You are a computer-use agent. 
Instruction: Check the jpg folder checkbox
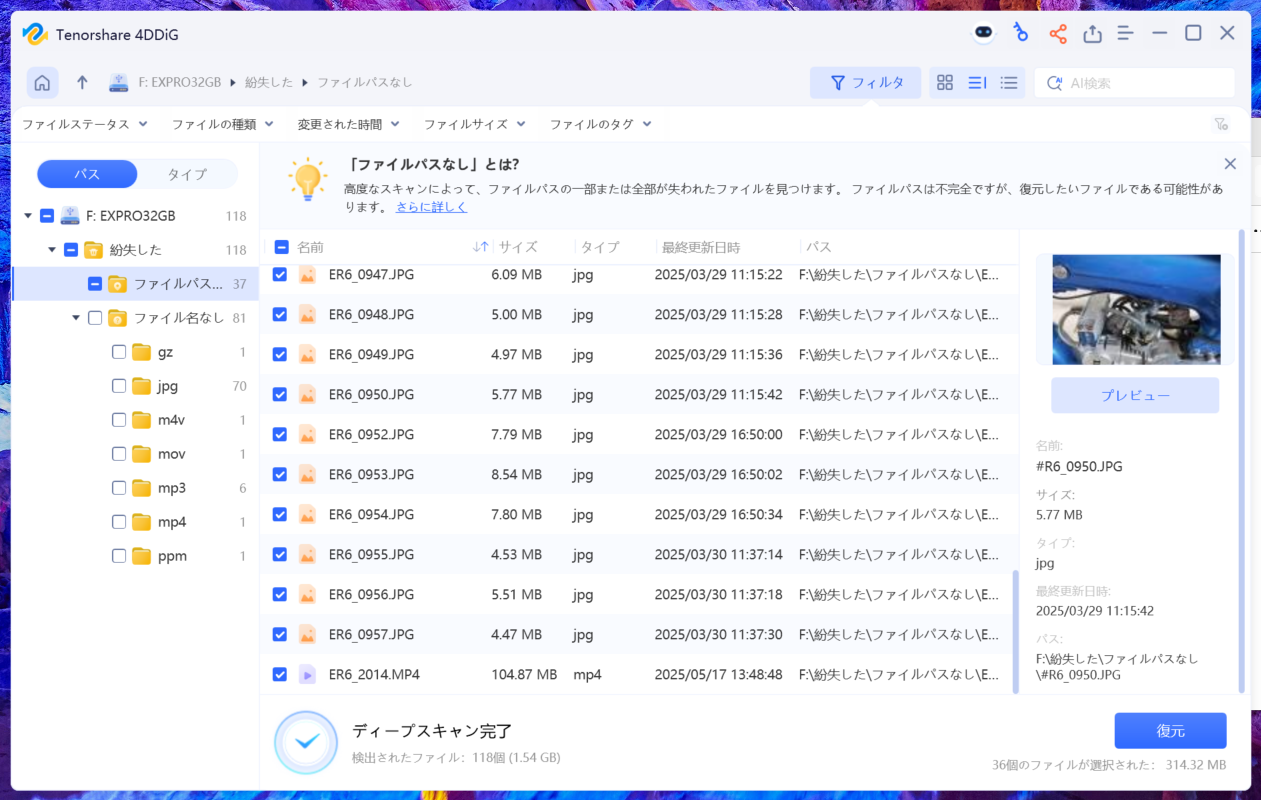coord(119,386)
